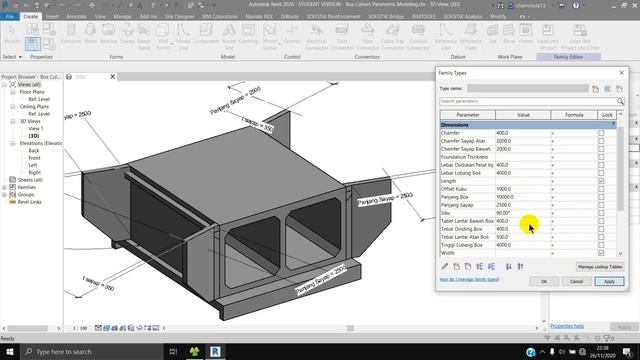Click the Family Types vertical scrollbar
Viewport: 640px width, 360px height.
tap(620, 169)
